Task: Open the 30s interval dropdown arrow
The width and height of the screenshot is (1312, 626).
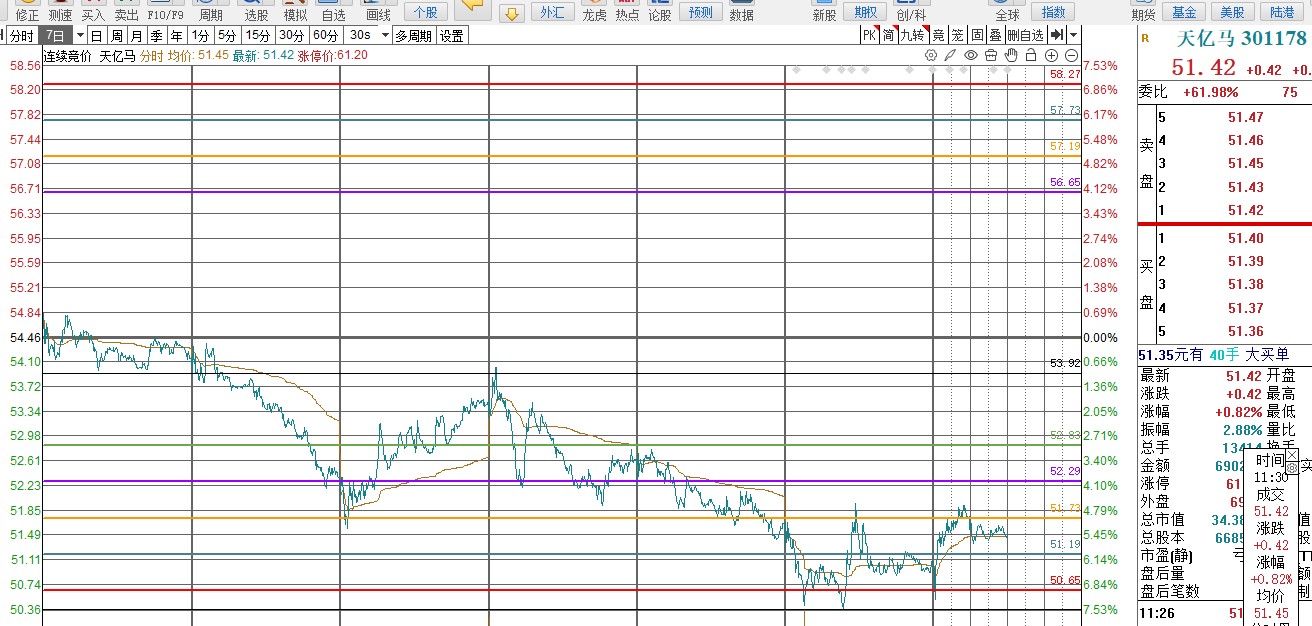Action: pos(384,35)
